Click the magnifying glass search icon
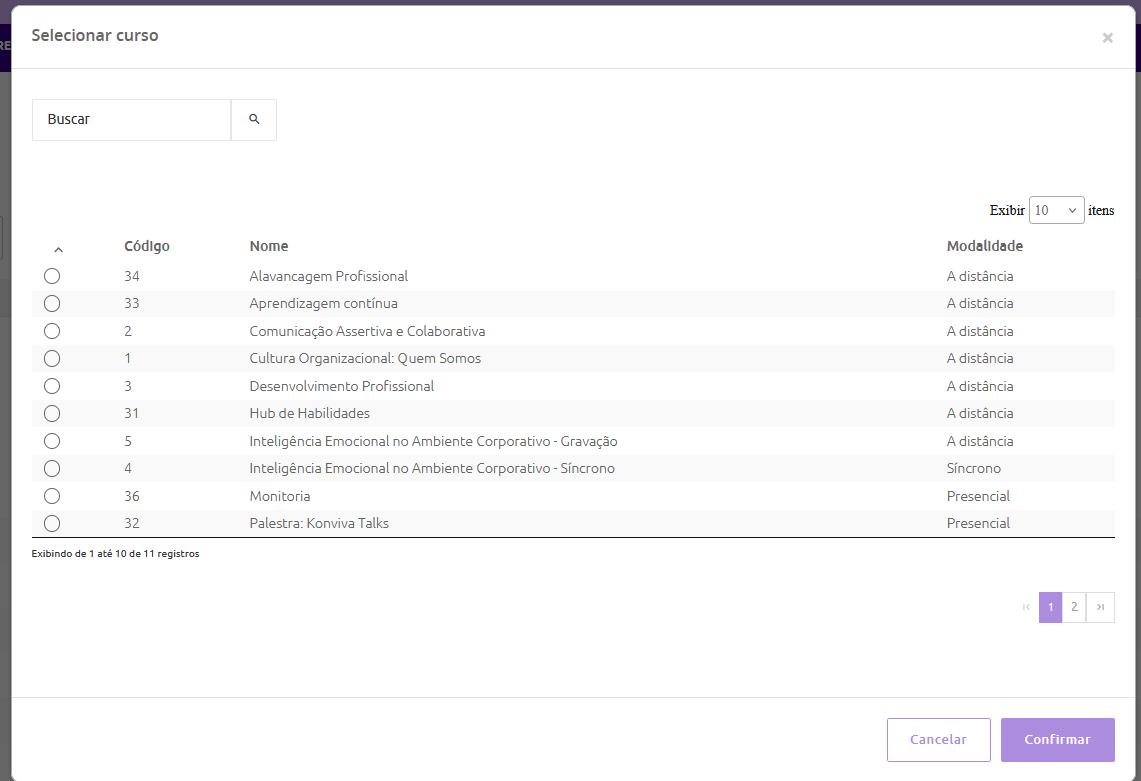1141x781 pixels. pyautogui.click(x=254, y=119)
